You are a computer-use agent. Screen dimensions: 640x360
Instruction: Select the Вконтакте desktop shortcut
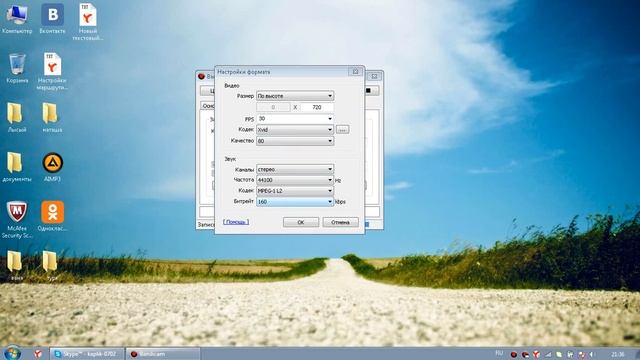52,19
